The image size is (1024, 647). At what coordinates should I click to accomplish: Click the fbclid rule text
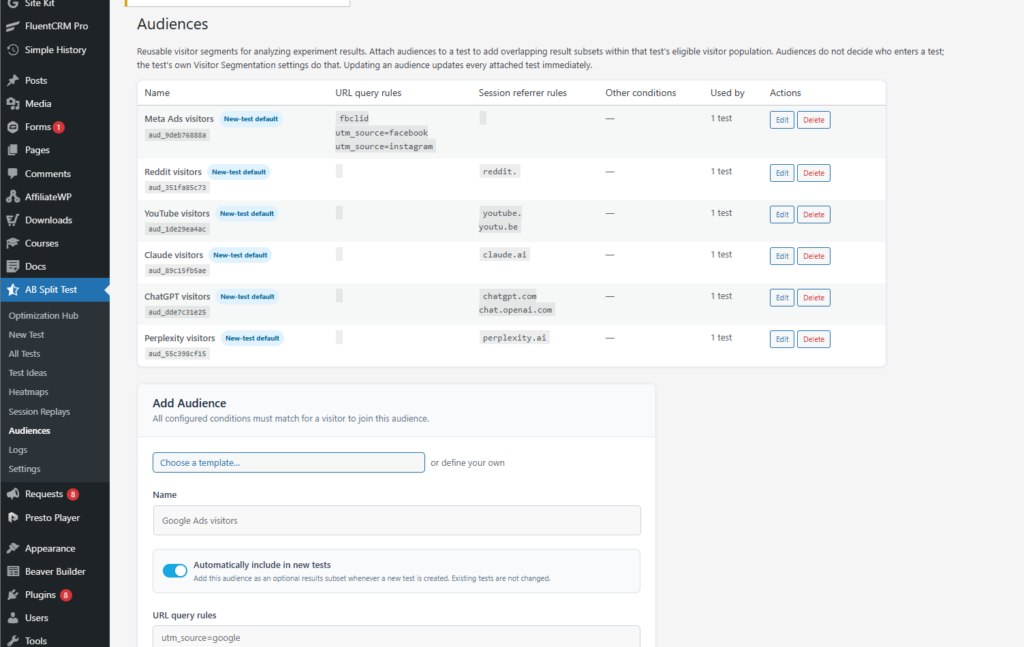pos(354,118)
